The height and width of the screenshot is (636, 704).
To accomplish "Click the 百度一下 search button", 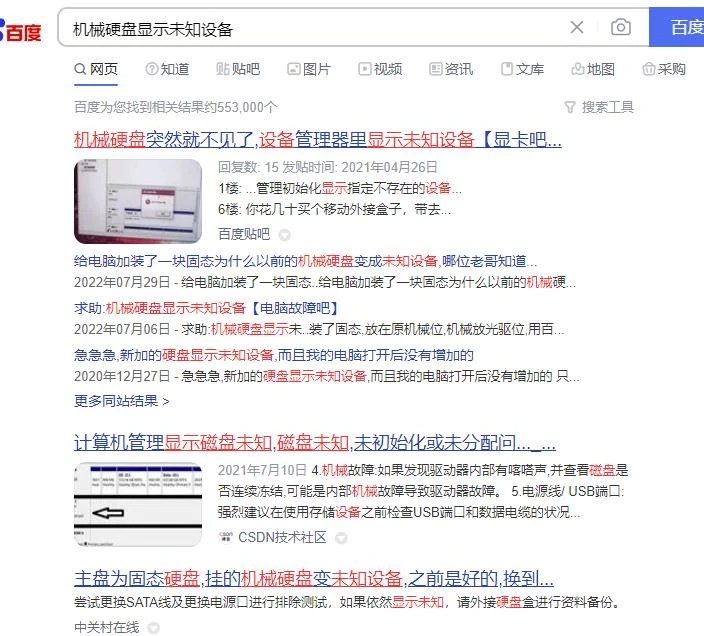I will 676,27.
